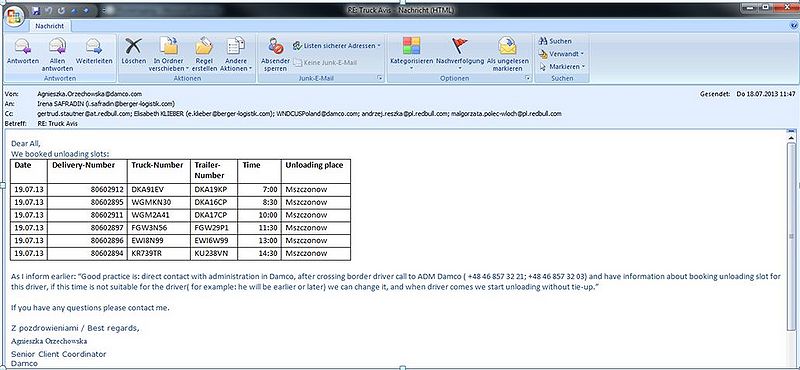Open Optionen group dialog launcher
800x370 pixels.
528,78
